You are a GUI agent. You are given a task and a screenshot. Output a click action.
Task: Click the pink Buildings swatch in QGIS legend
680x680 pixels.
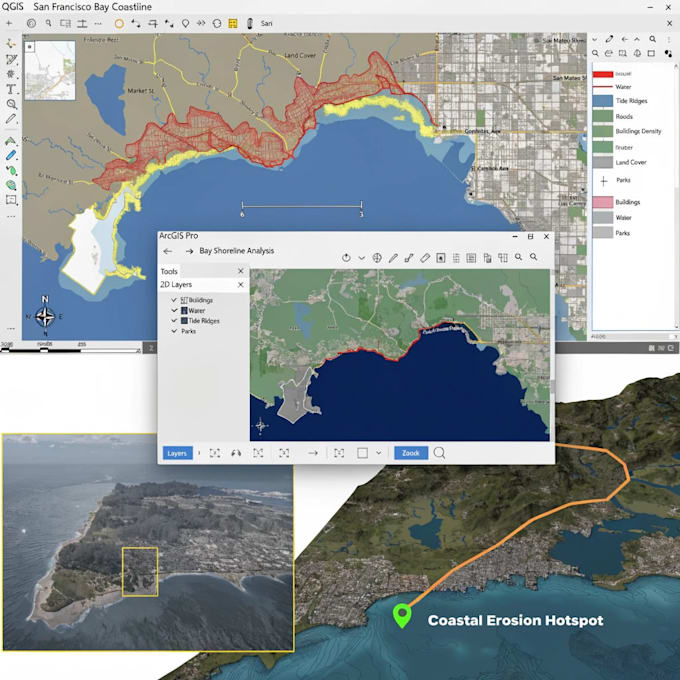[x=603, y=202]
